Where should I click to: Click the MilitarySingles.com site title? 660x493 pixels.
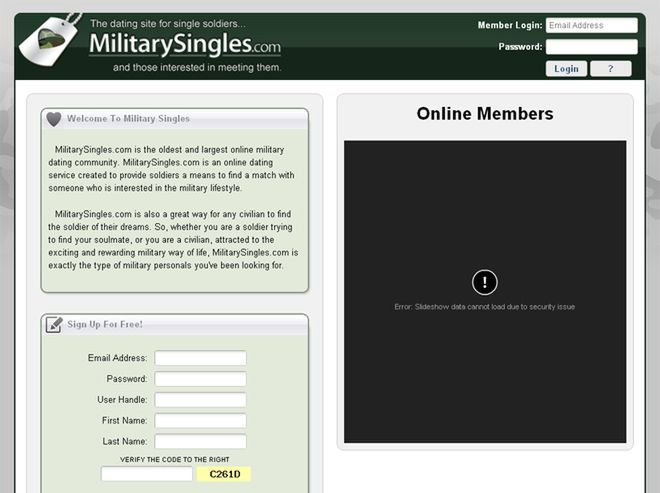185,44
